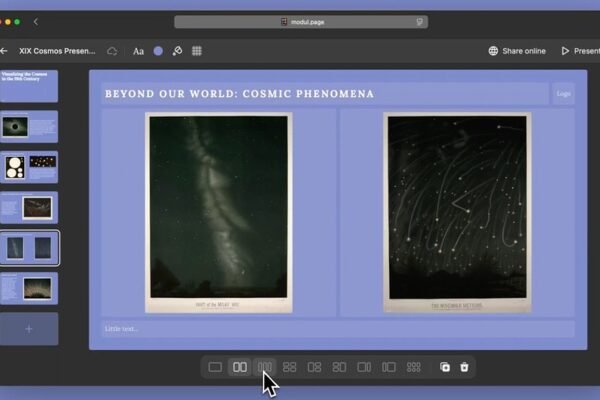Apply the nine-cell grid layout
The height and width of the screenshot is (400, 600).
click(x=414, y=367)
